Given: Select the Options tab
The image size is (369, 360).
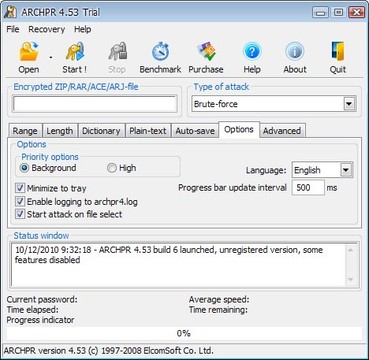Looking at the screenshot, I should [x=239, y=130].
